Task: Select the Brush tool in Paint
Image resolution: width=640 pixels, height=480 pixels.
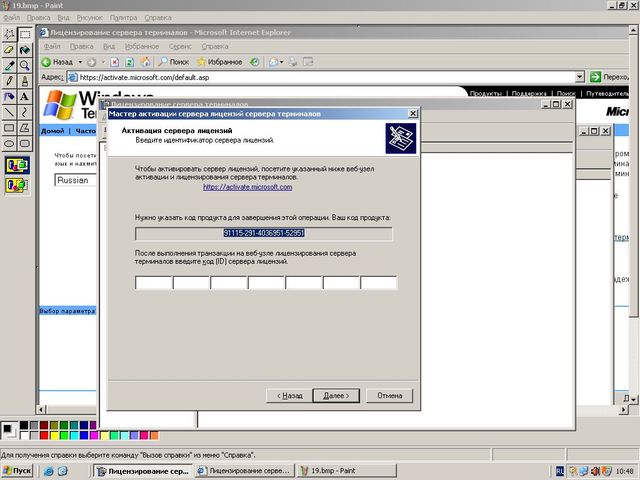Action: point(24,81)
